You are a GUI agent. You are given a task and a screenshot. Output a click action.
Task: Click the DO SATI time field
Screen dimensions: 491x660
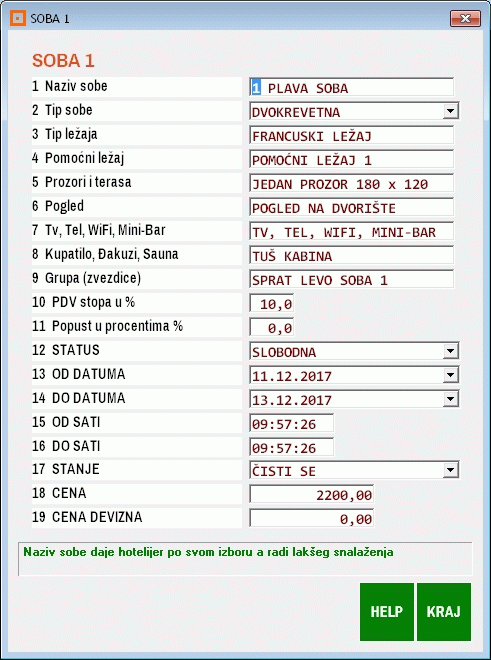[291, 447]
